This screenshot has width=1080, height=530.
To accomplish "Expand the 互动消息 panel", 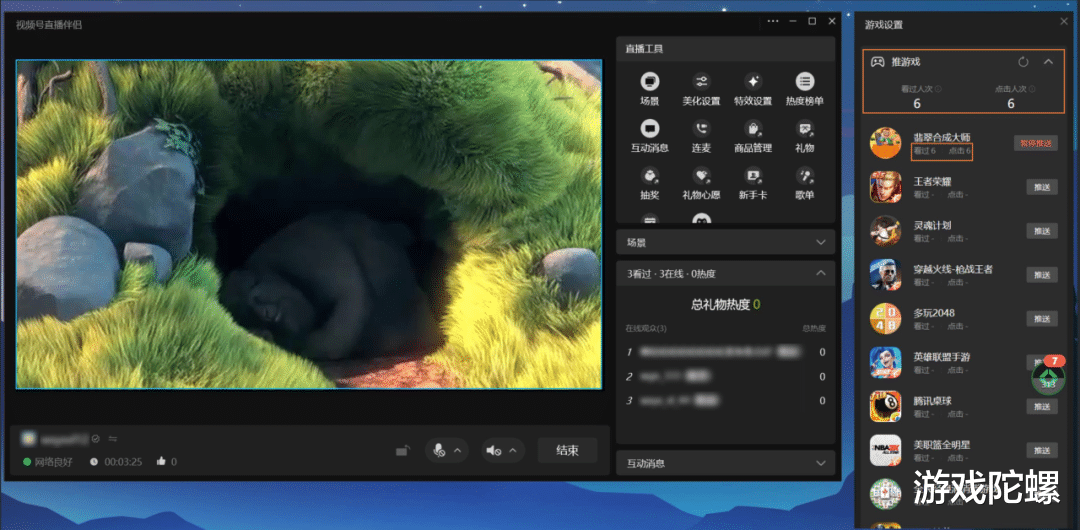I will coord(821,463).
